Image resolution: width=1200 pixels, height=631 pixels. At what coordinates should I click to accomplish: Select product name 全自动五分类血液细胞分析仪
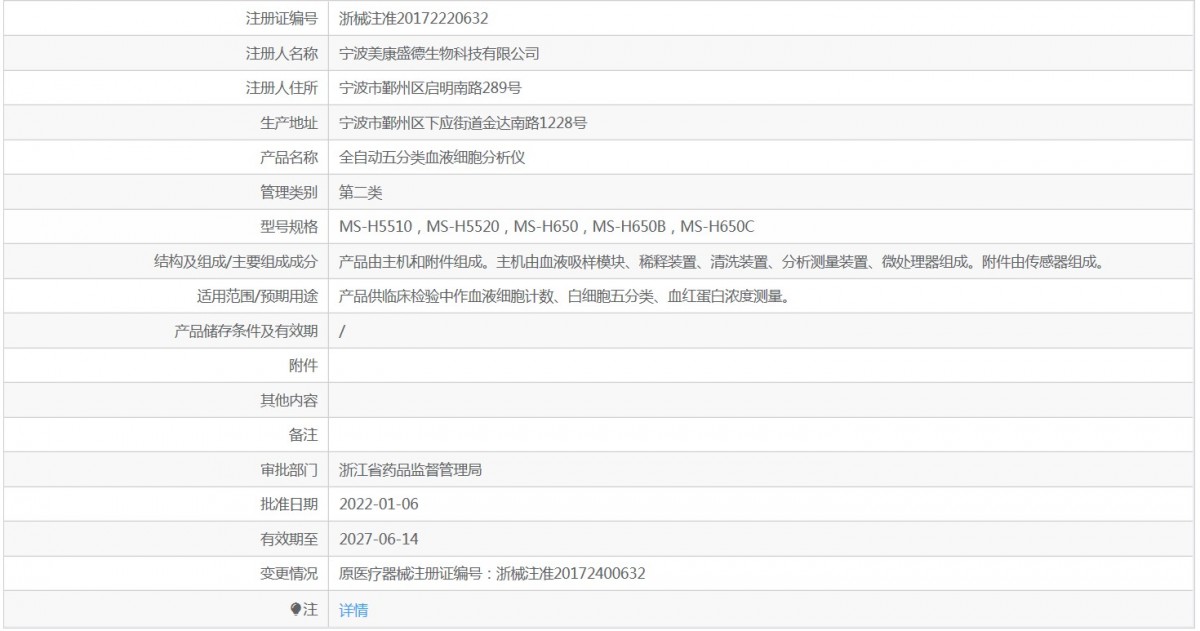pyautogui.click(x=432, y=158)
